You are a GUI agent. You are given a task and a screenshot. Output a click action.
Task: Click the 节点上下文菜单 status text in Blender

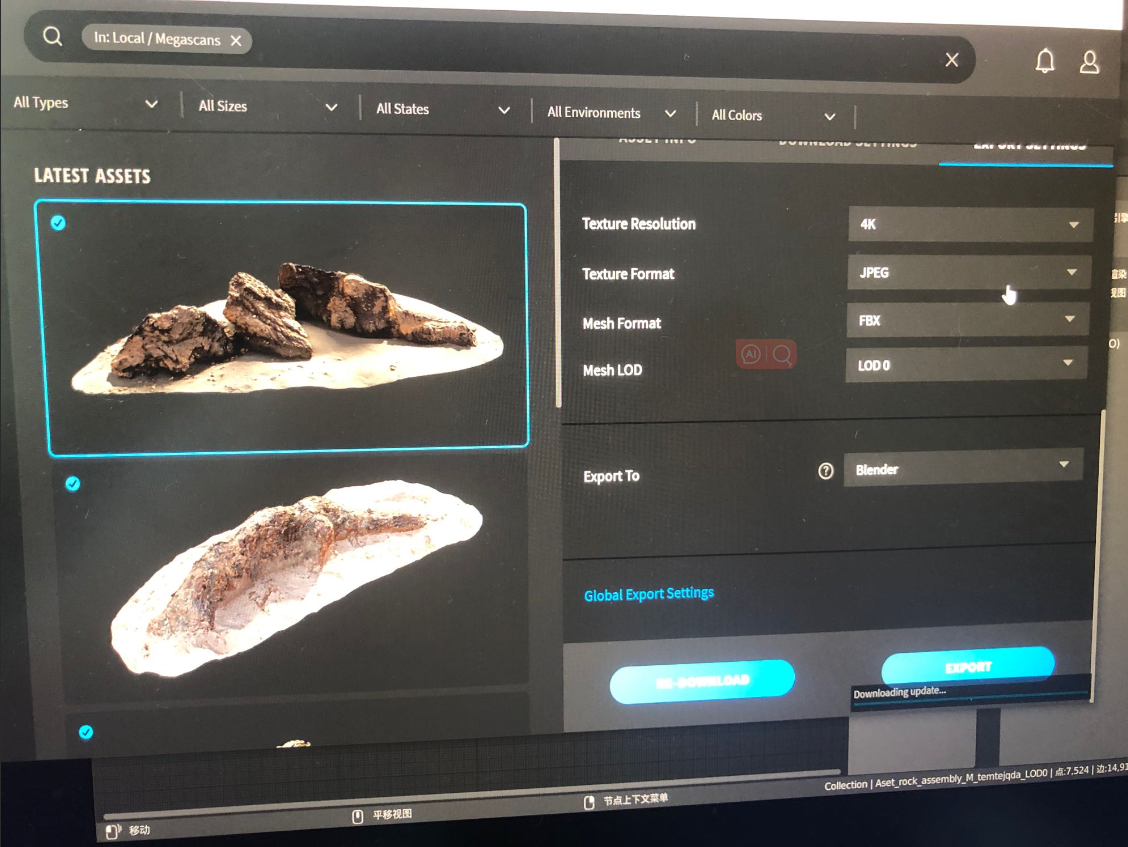[x=635, y=799]
